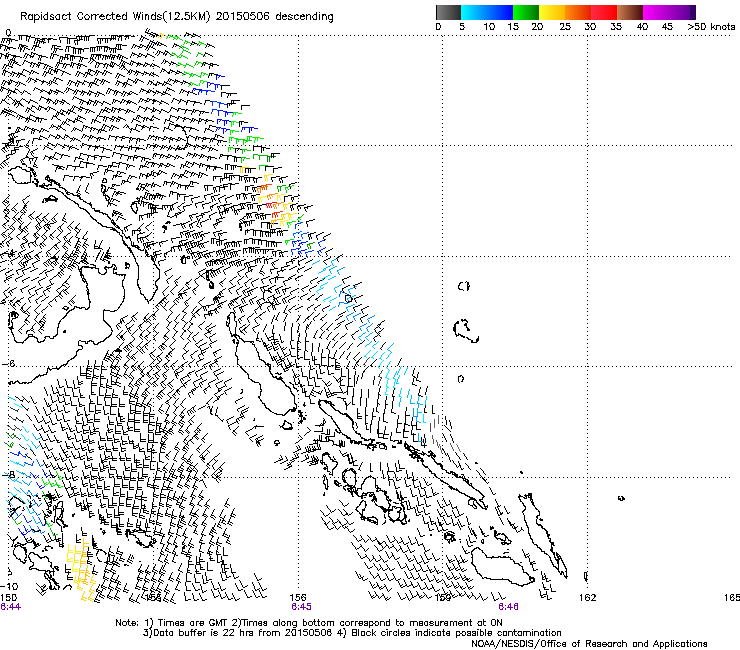Click the 'NOAA/NESDIS/Office of Research and Applications' credit
This screenshot has height=650, width=740.
pyautogui.click(x=589, y=644)
